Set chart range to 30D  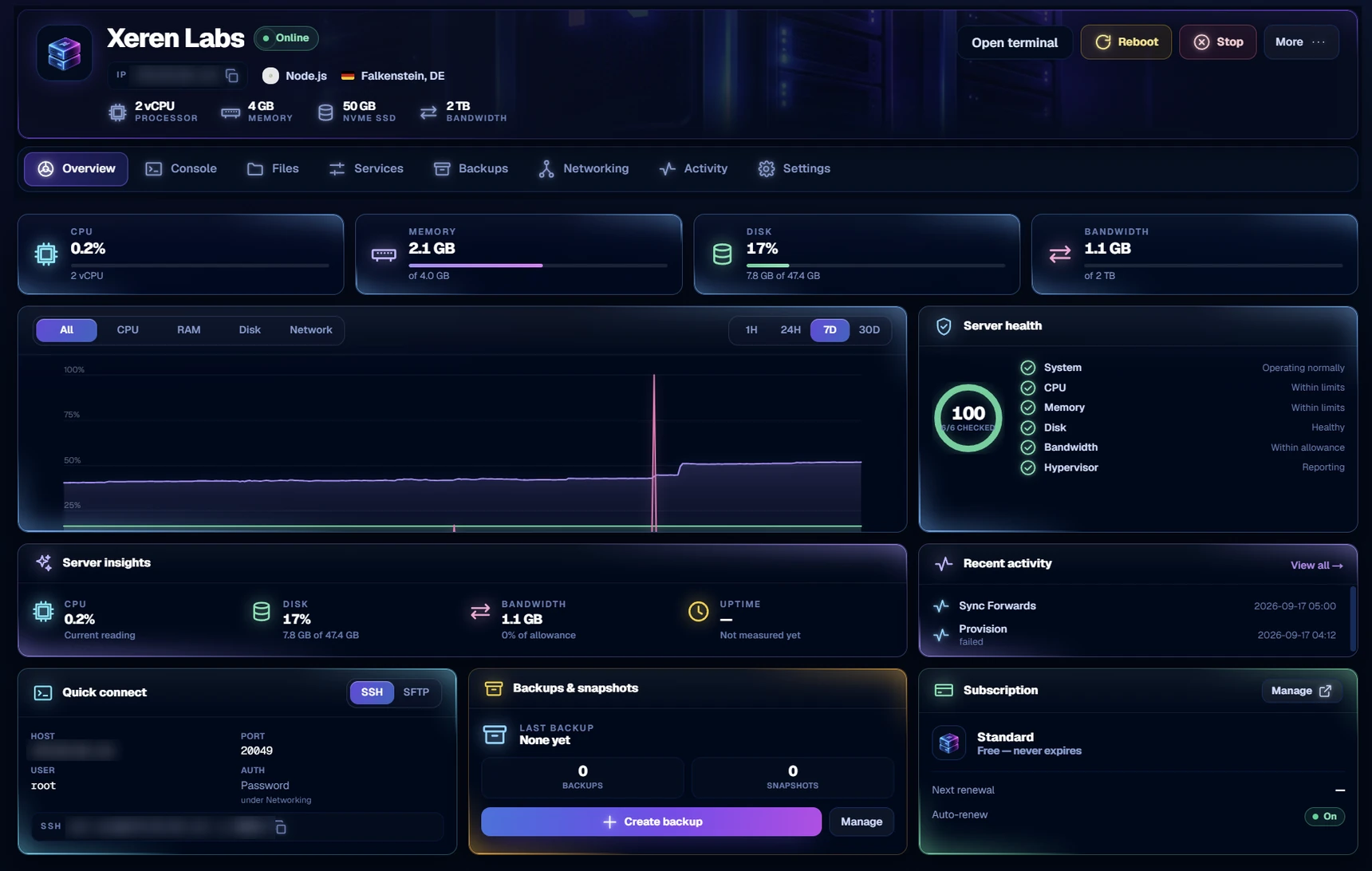[x=869, y=330]
